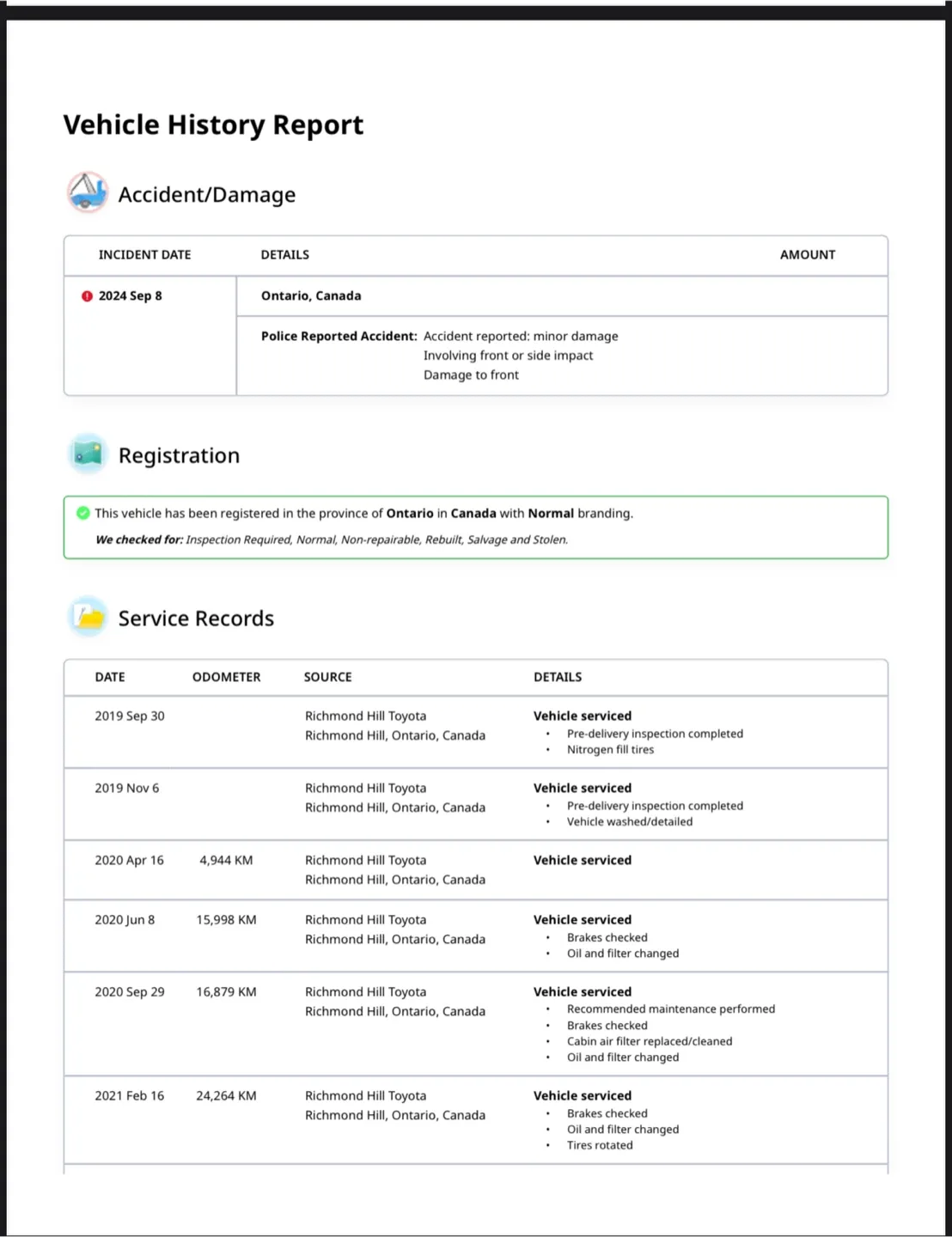Select the 2020 Sep 29 service record date

point(130,992)
